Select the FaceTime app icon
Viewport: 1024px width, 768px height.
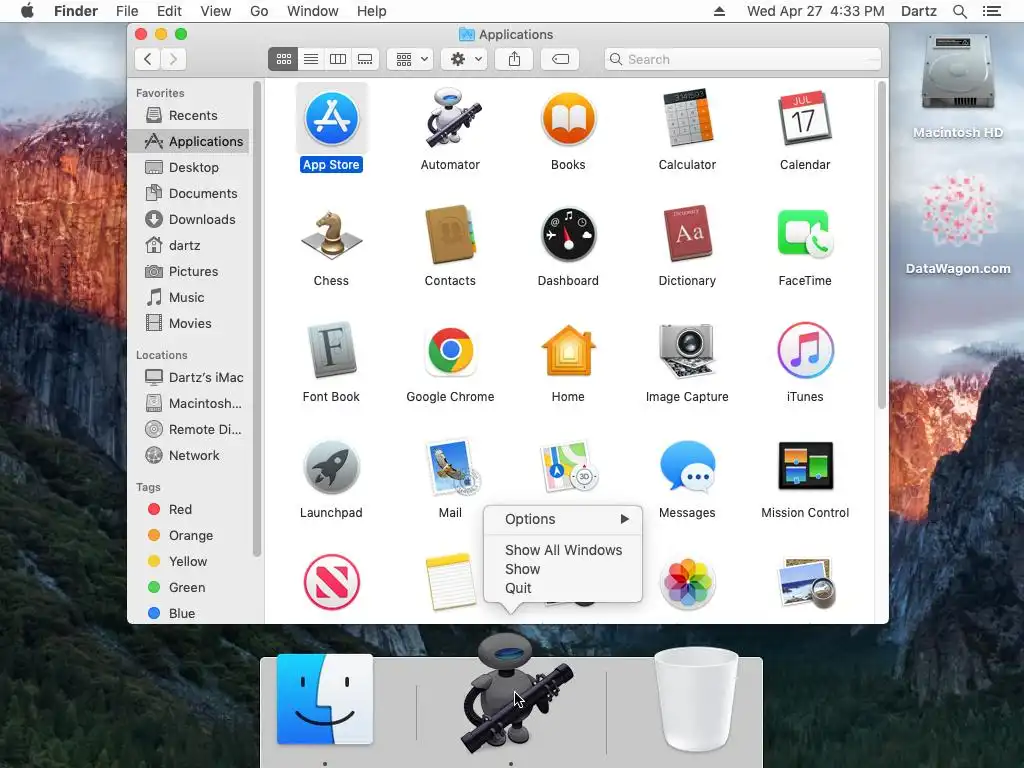click(x=805, y=234)
